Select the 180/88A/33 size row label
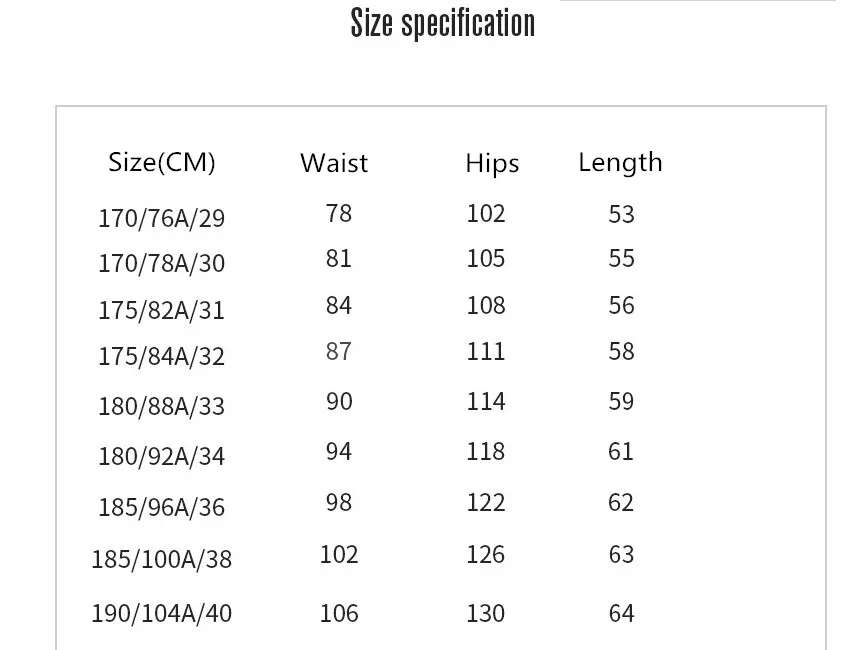The height and width of the screenshot is (650, 844). click(161, 406)
